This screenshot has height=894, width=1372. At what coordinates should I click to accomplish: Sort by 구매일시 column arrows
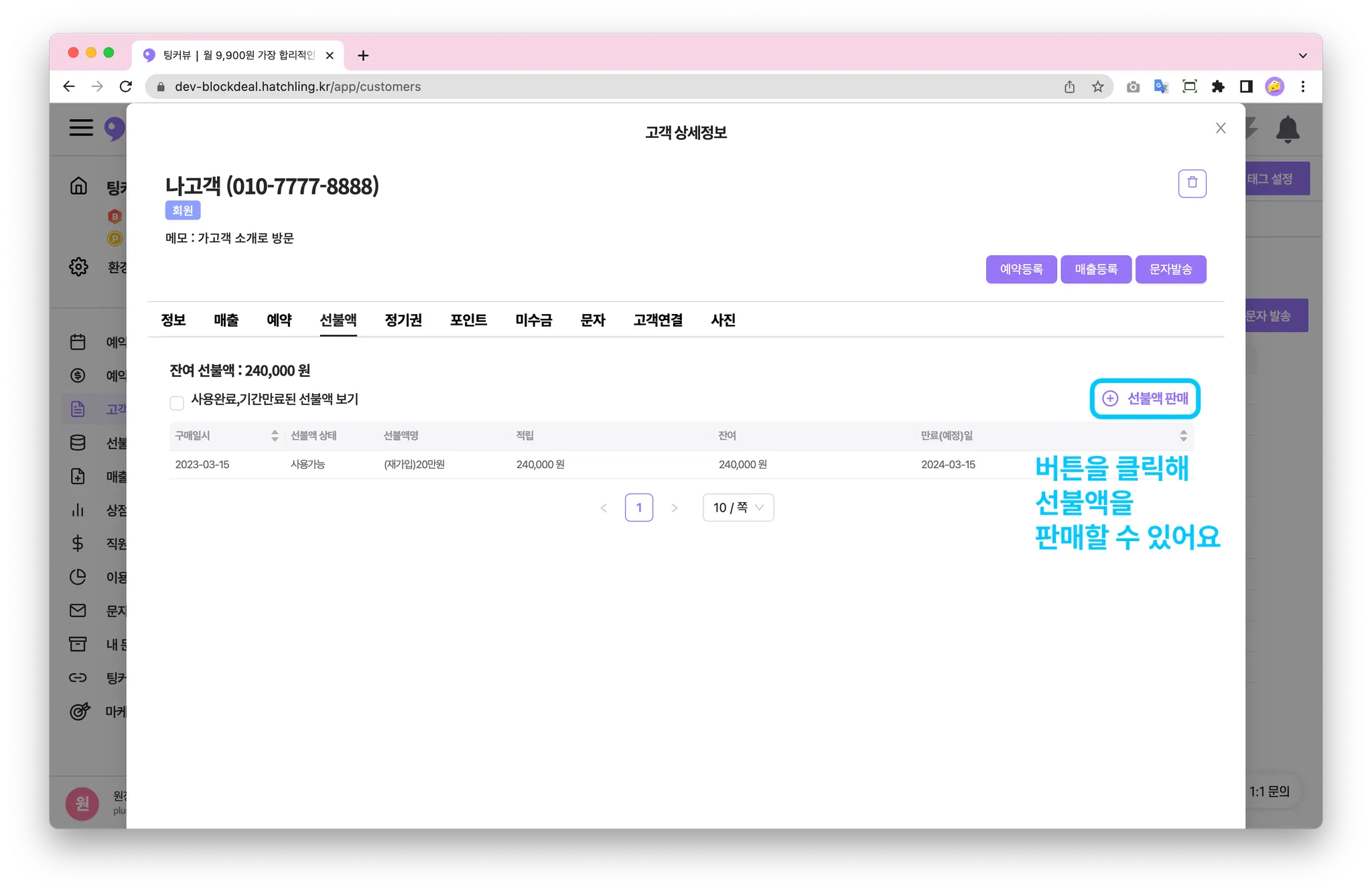[x=275, y=436]
